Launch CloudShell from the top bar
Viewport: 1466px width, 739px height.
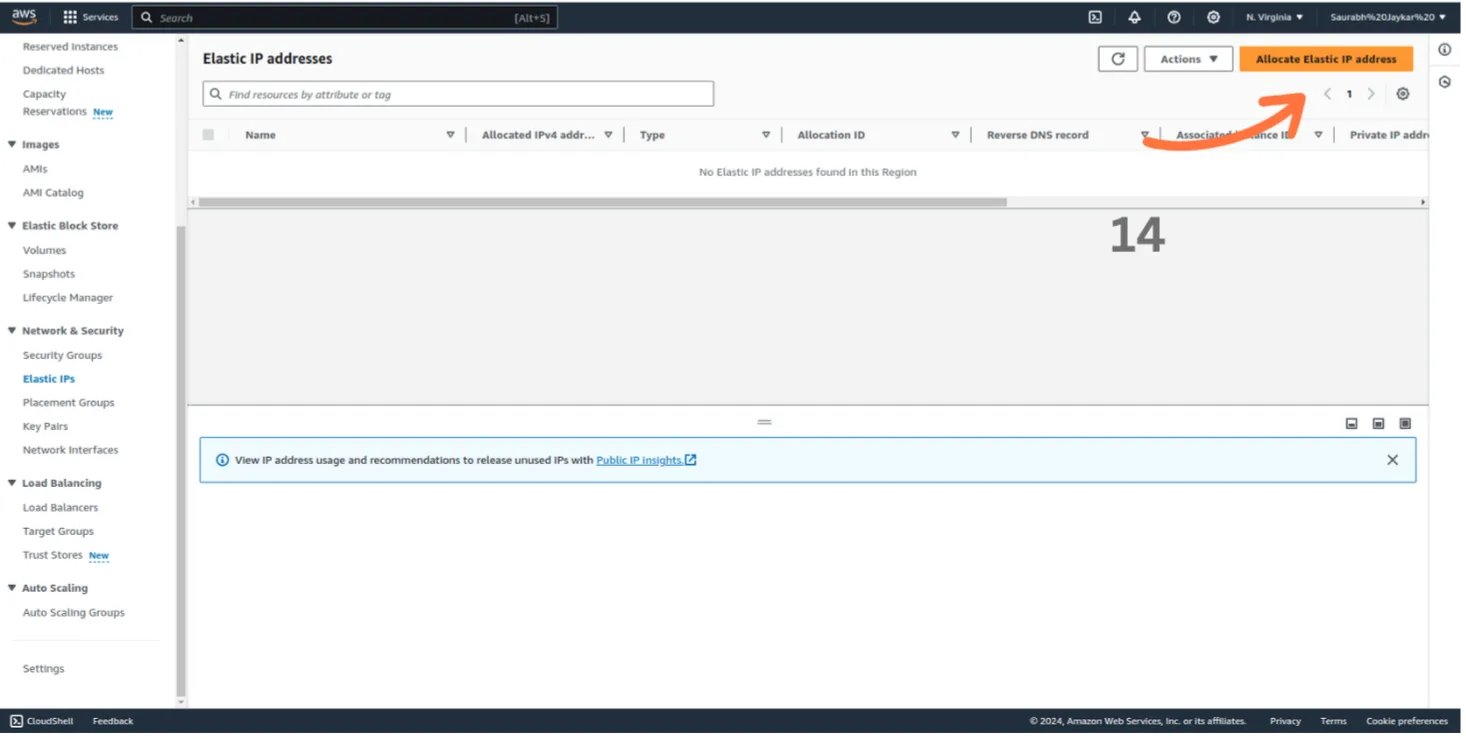1095,17
